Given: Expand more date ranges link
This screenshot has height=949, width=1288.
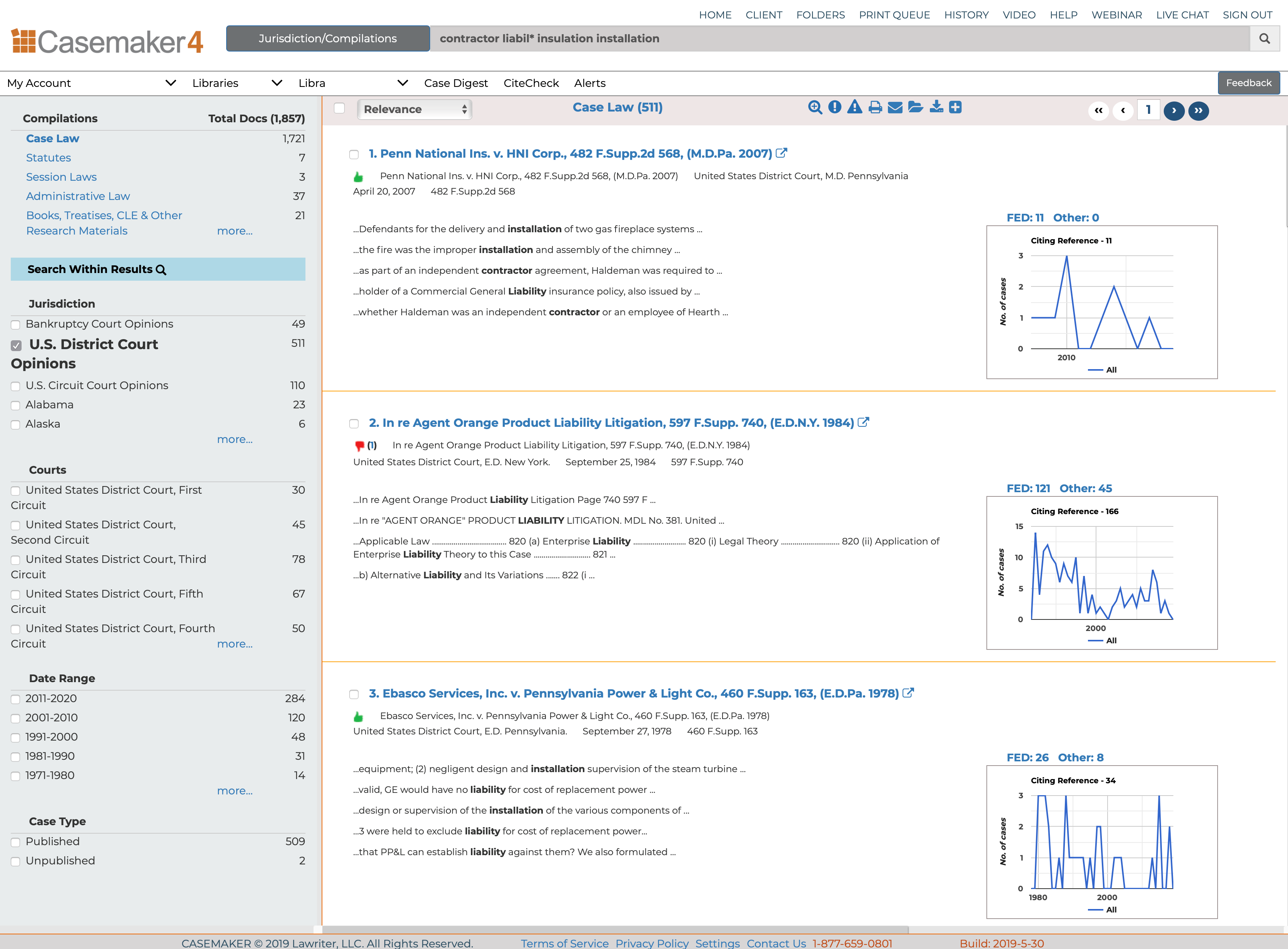Looking at the screenshot, I should (235, 791).
